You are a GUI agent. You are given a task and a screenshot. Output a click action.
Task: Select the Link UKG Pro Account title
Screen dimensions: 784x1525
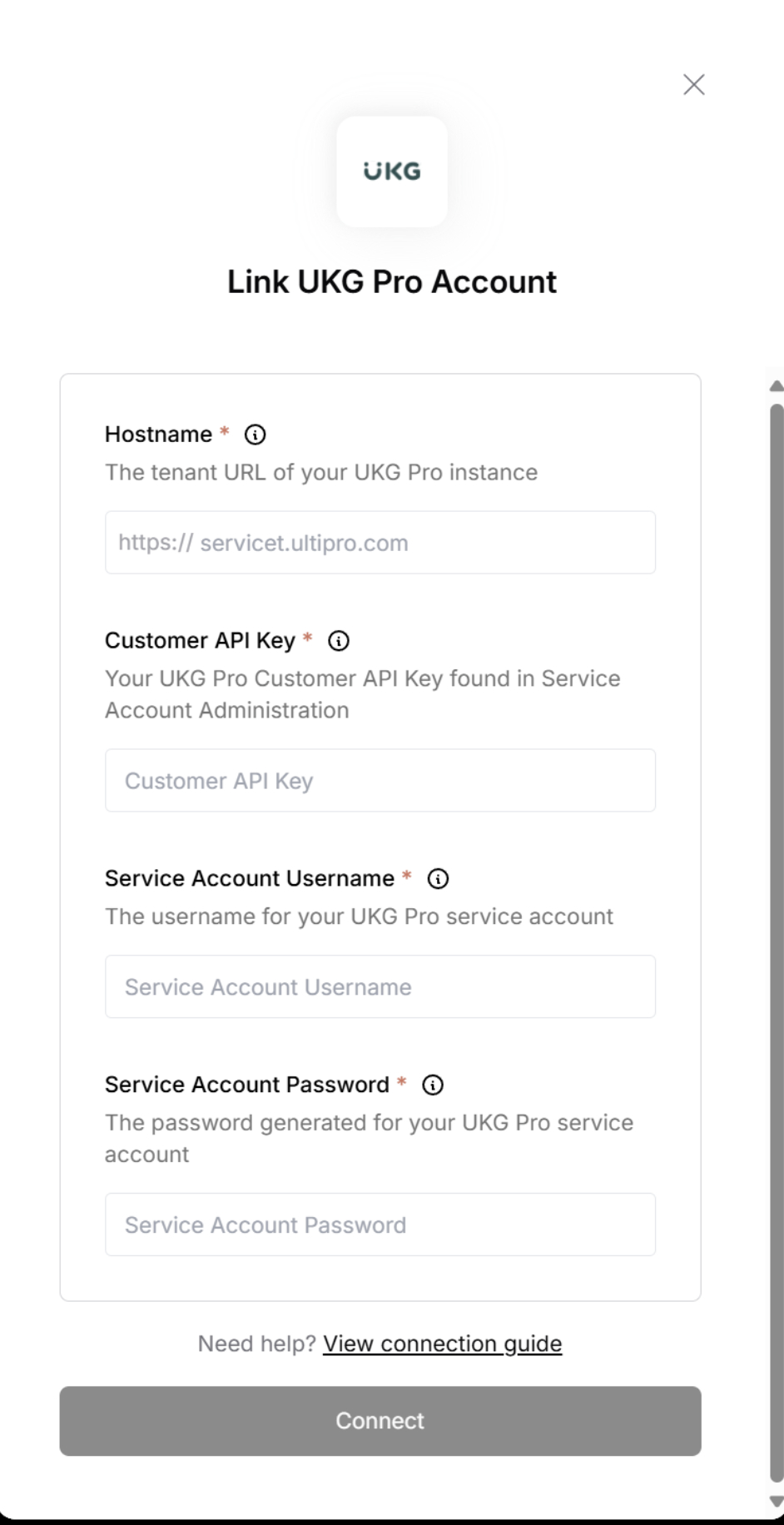coord(391,281)
